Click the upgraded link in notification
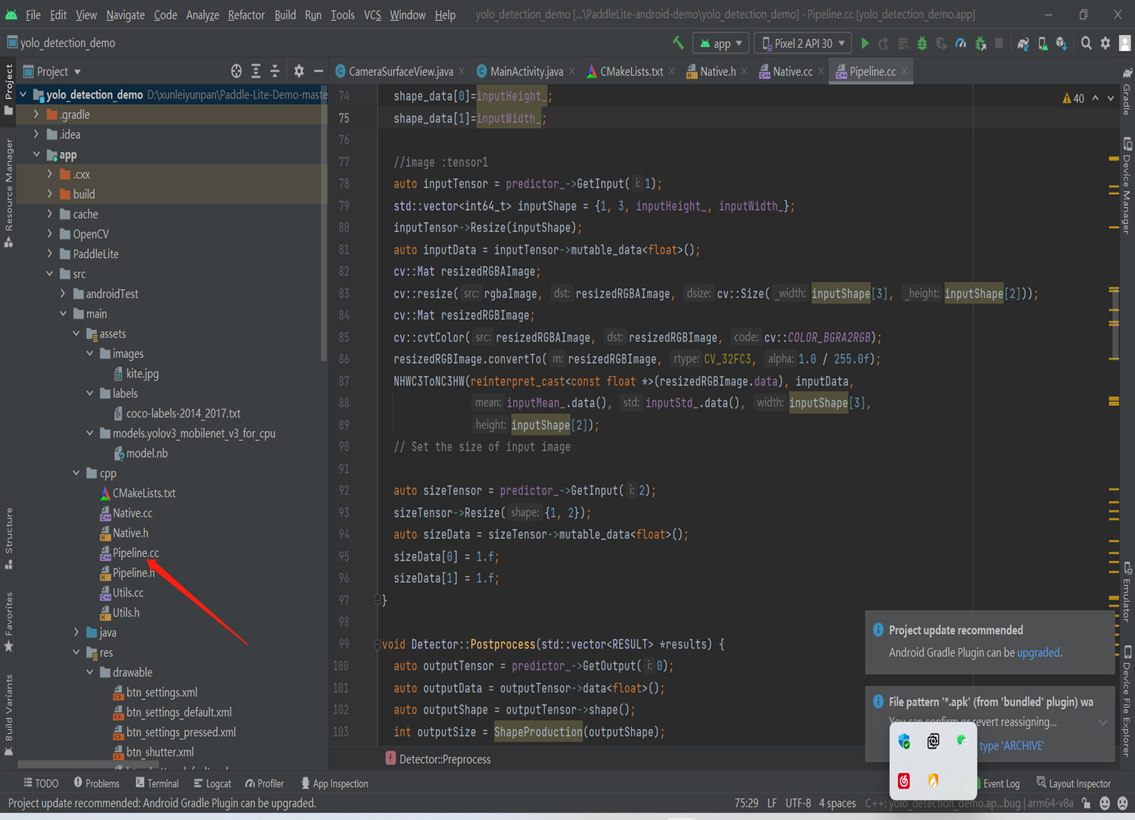This screenshot has width=1135, height=820. click(x=1038, y=652)
